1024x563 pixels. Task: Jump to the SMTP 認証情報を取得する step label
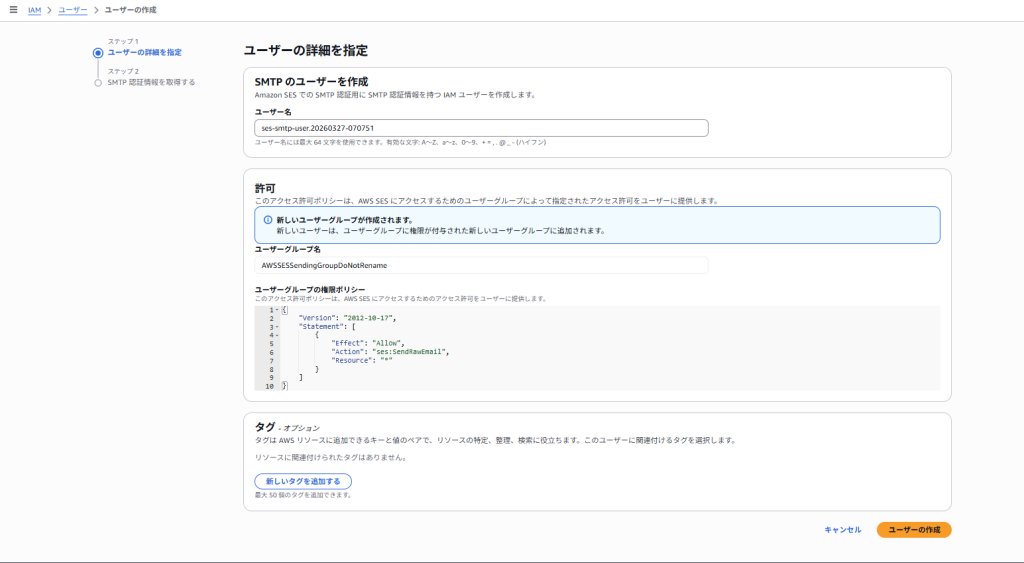151,82
